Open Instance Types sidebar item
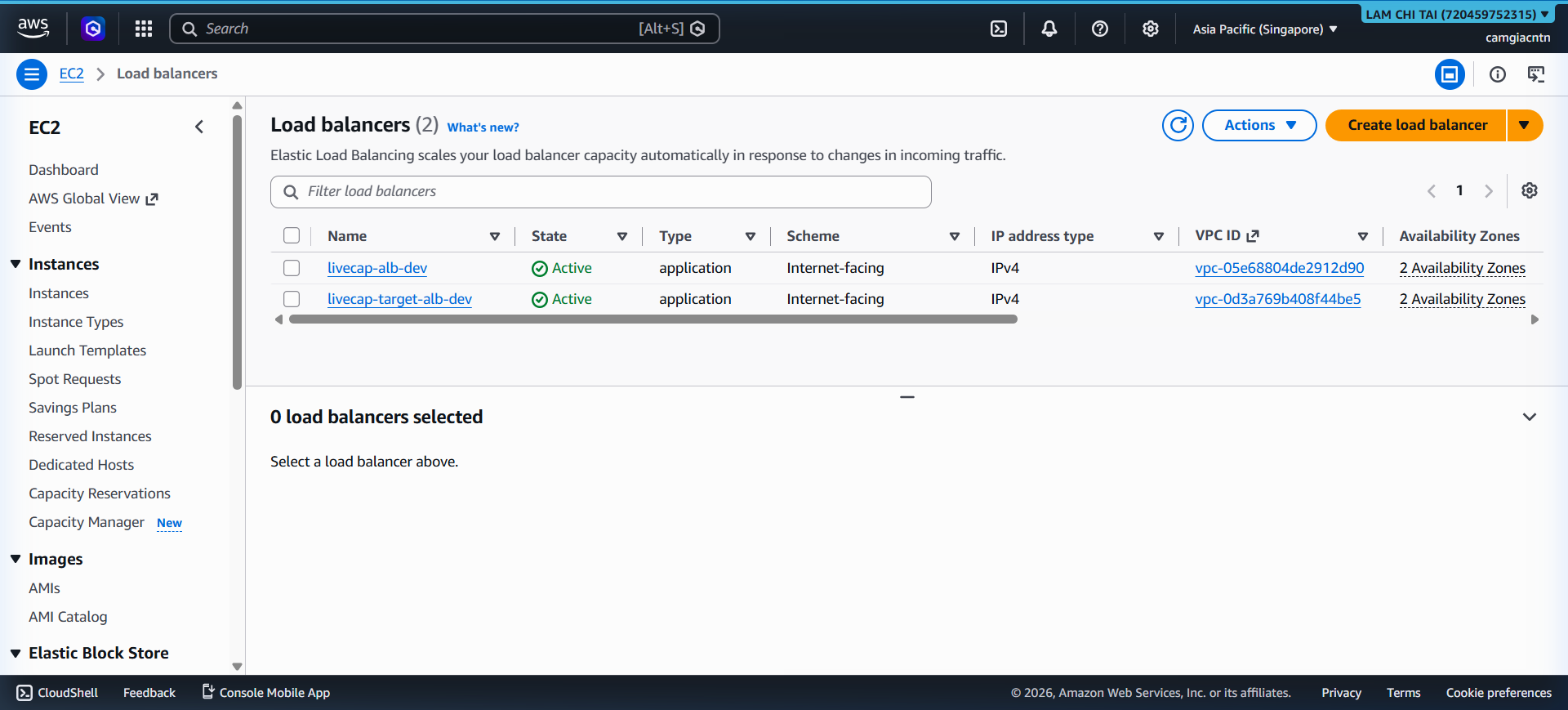Screen dimensions: 1568x710 coord(76,322)
